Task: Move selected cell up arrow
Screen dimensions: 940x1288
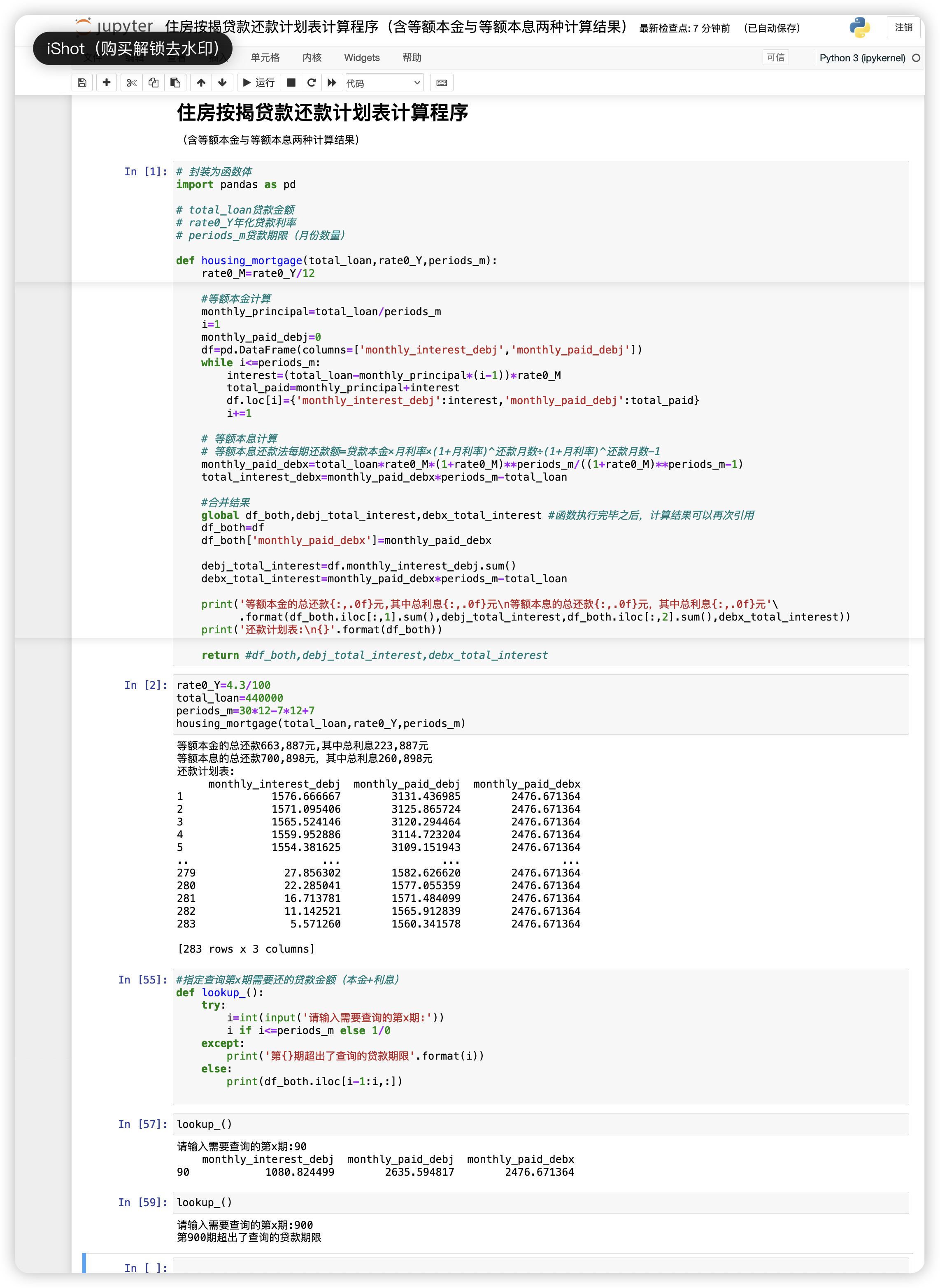Action: [201, 82]
